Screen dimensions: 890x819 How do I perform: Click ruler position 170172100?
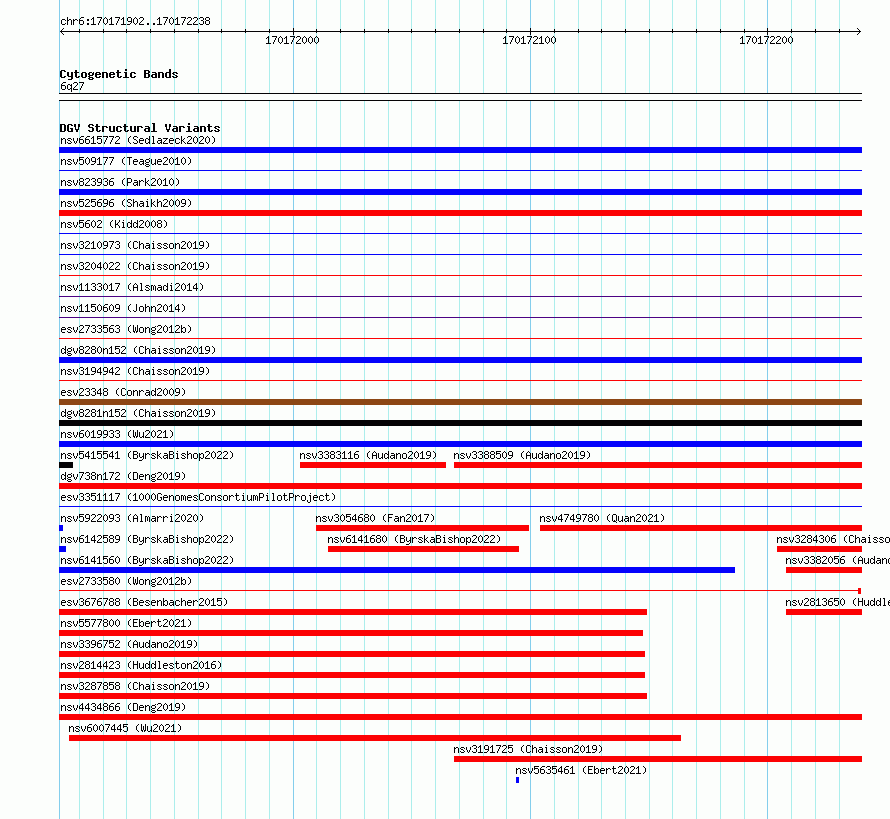(x=529, y=40)
